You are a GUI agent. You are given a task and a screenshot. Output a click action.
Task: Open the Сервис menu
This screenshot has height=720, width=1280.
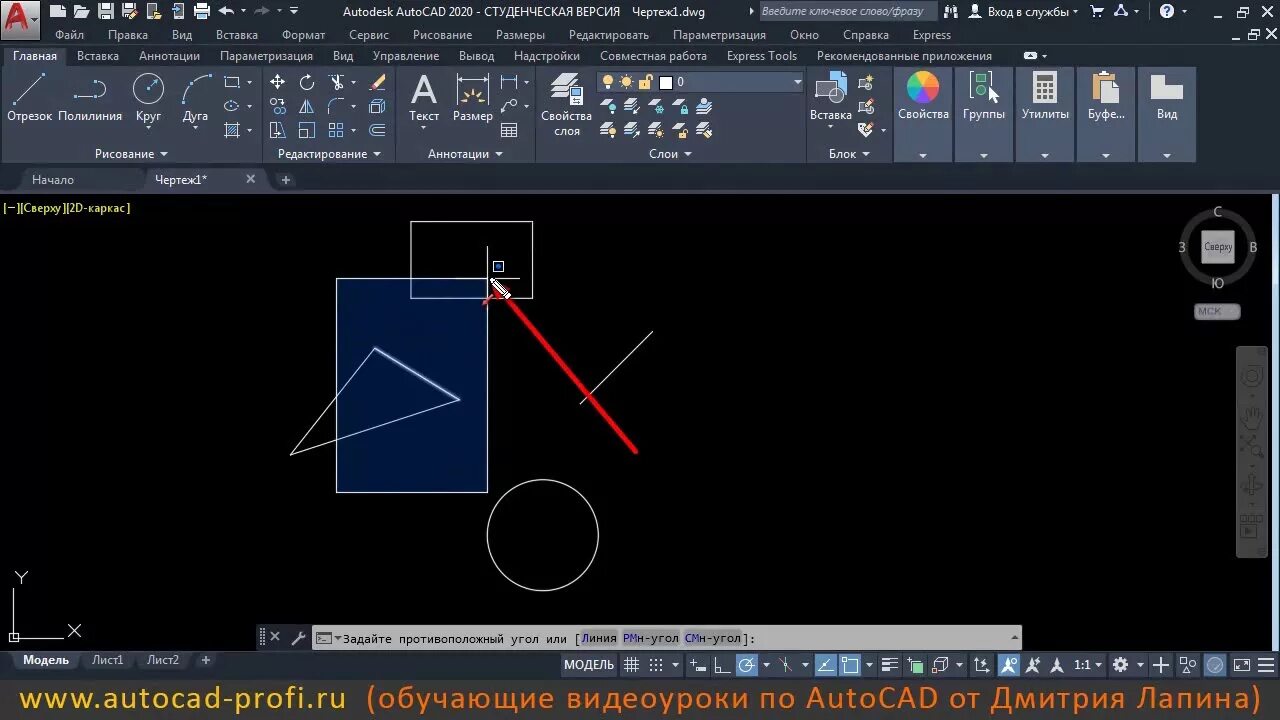coord(369,35)
